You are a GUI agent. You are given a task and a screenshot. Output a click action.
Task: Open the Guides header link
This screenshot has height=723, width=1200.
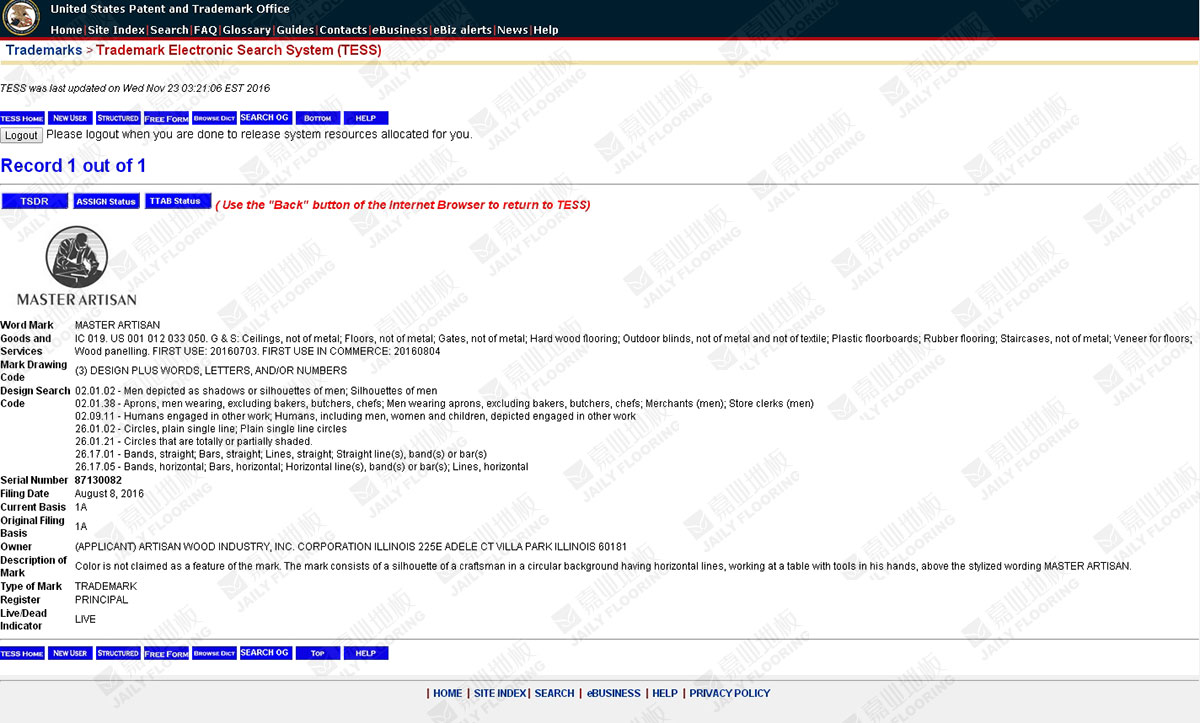(x=295, y=30)
